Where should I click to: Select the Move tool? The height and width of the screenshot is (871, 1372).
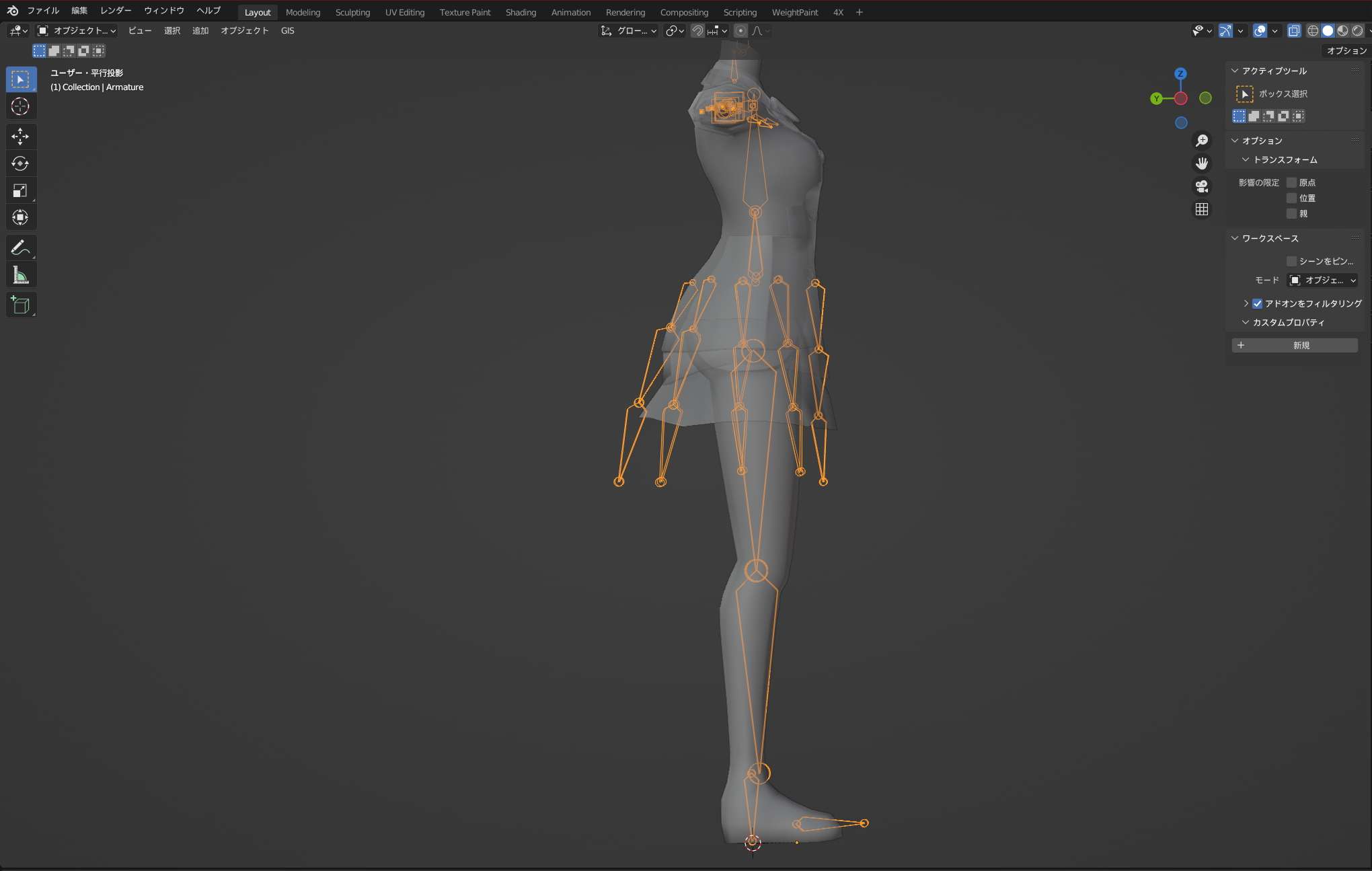pos(21,137)
